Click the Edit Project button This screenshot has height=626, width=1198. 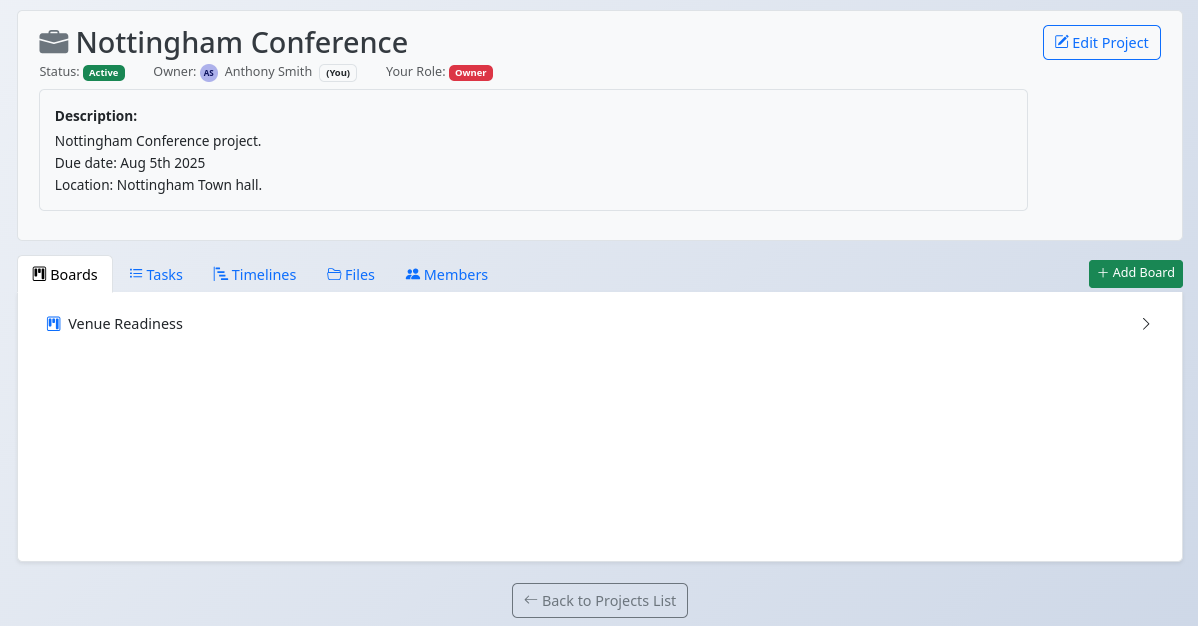(1102, 43)
